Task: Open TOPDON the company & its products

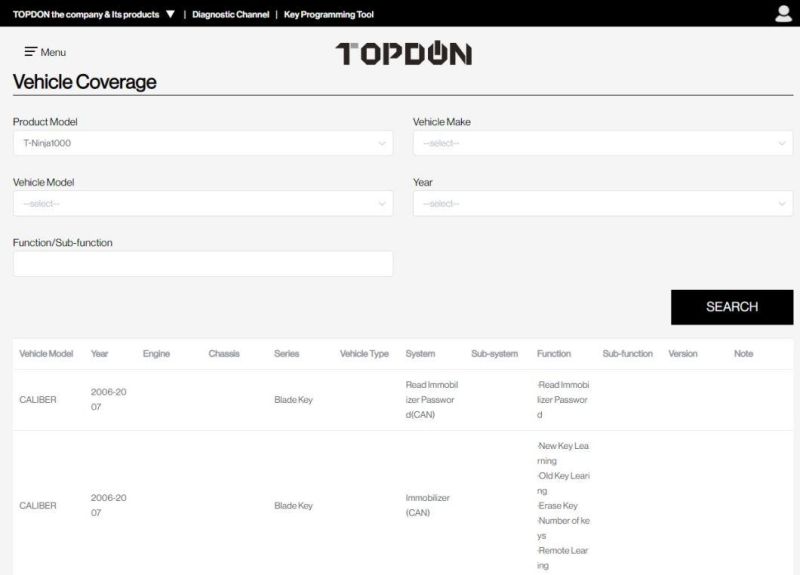Action: coord(86,14)
